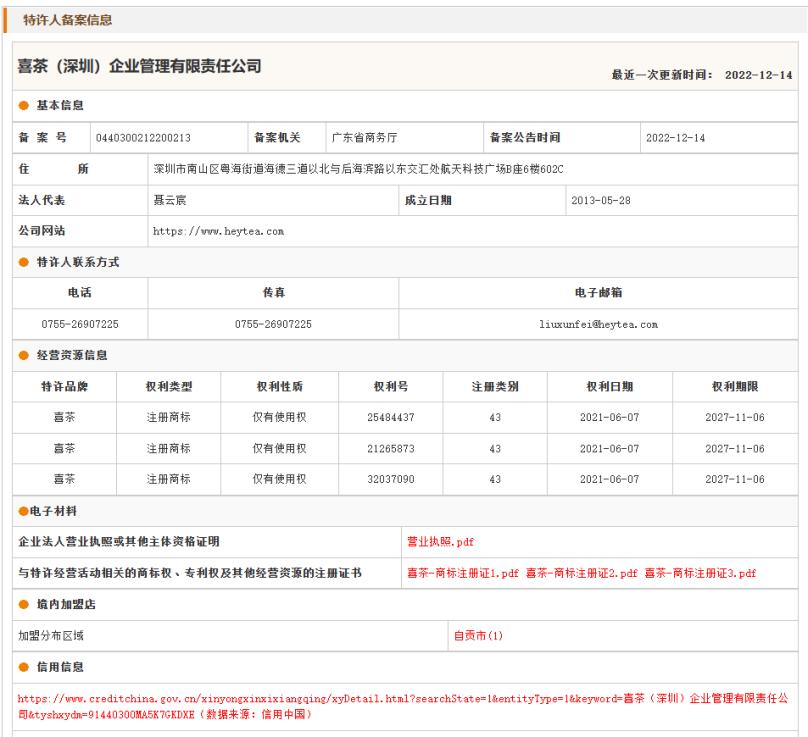Click the 经营资源信息 section header
This screenshot has height=737, width=808.
72,355
